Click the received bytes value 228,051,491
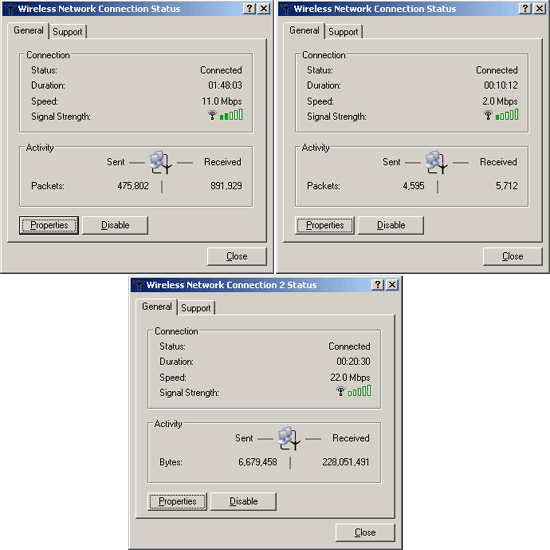550x550 pixels. click(346, 462)
